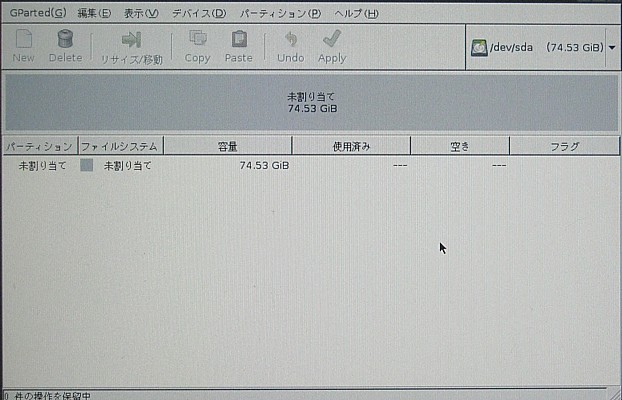Screen dimensions: 622x400
Task: Click the New partition toolbar icon
Action: [x=23, y=39]
